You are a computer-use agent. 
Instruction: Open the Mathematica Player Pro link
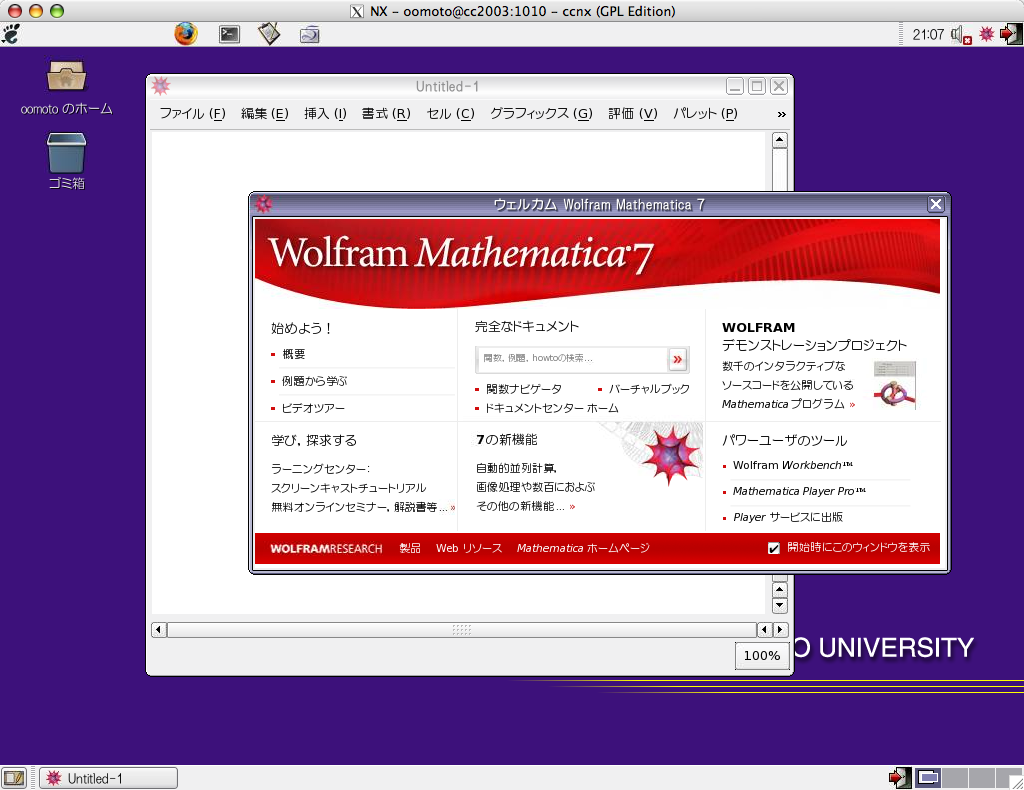click(x=799, y=491)
